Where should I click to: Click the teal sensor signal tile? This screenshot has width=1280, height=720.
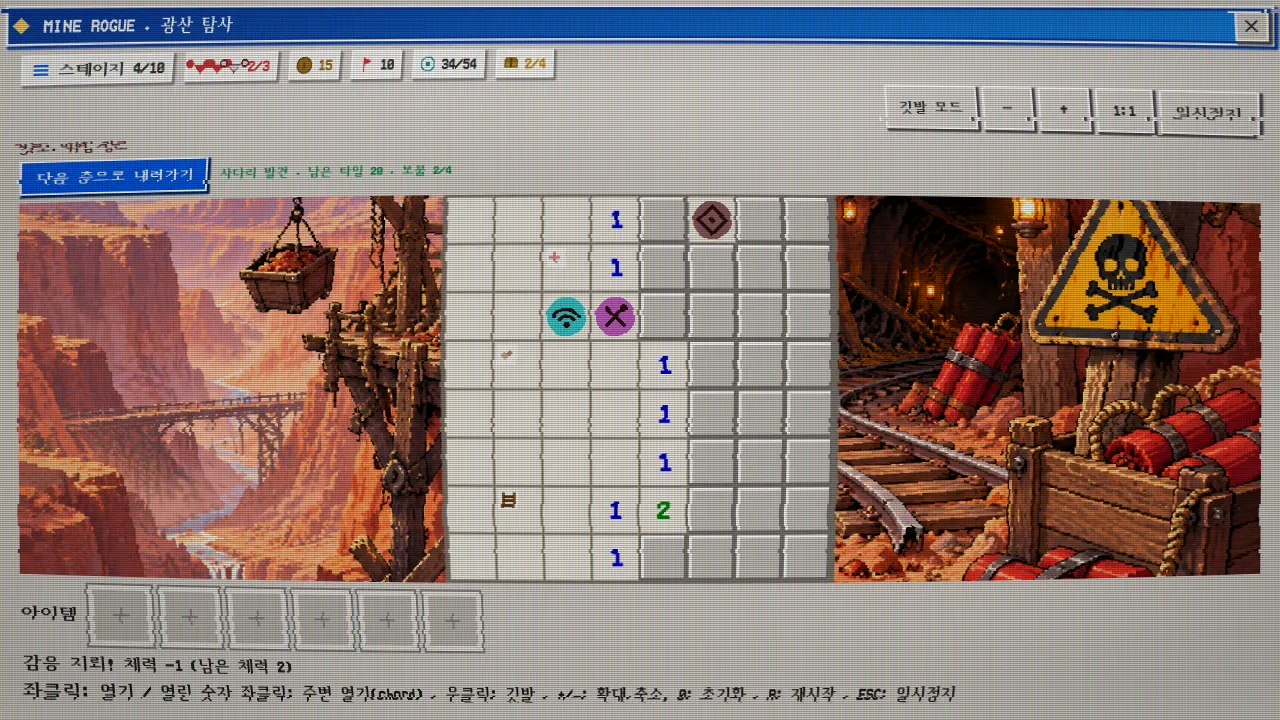[567, 317]
